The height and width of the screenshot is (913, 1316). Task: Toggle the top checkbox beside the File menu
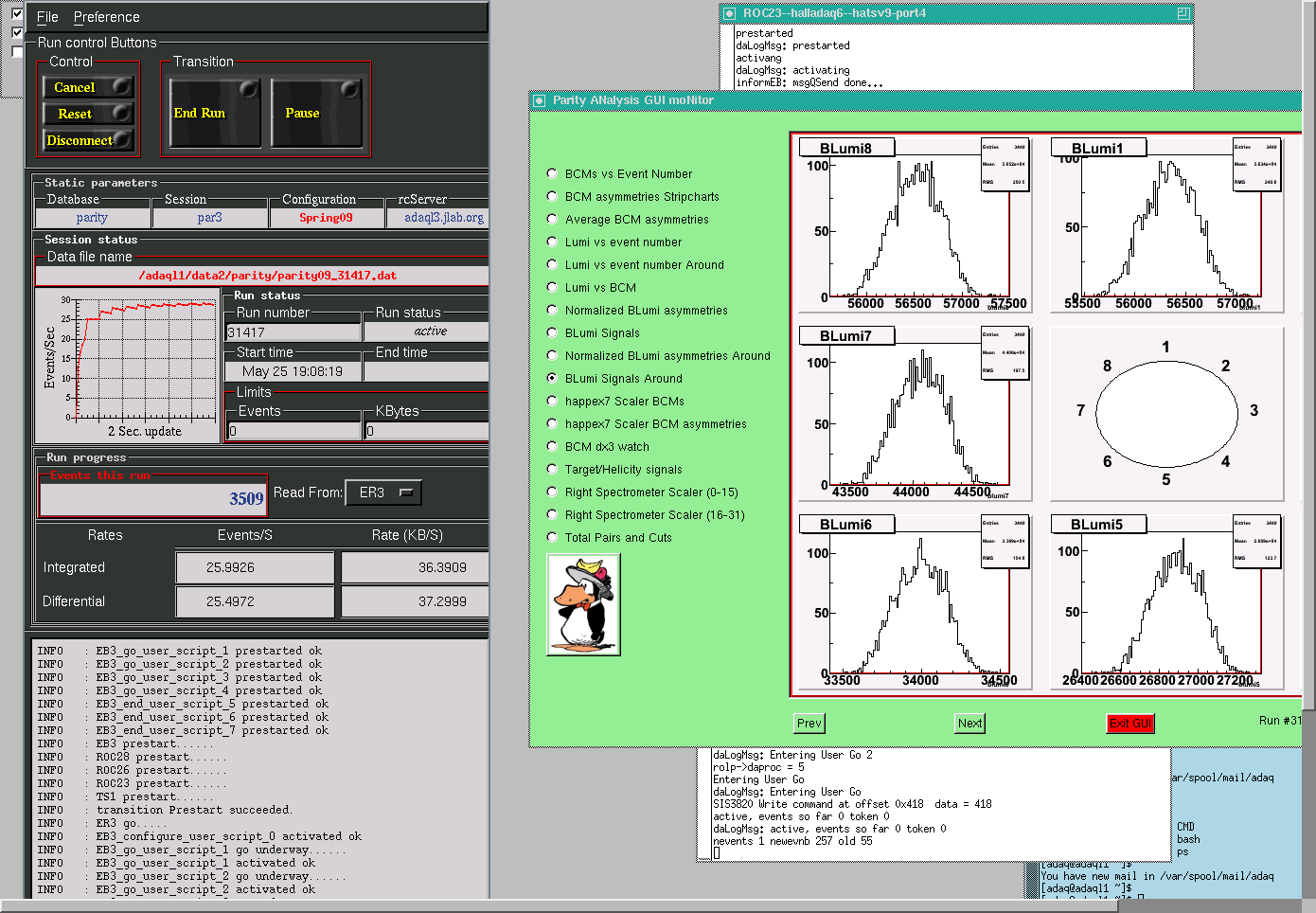(17, 14)
